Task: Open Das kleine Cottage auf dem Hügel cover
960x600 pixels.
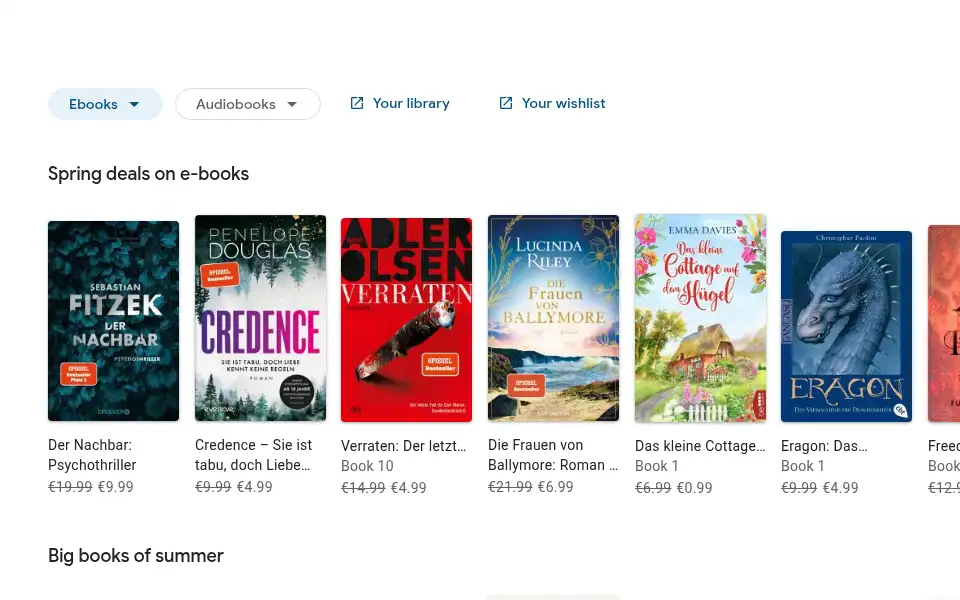Action: 700,318
